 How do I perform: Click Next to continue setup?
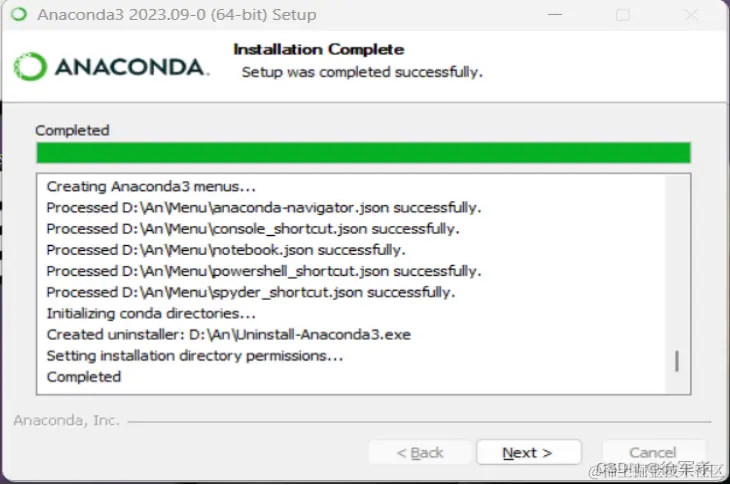tap(529, 452)
